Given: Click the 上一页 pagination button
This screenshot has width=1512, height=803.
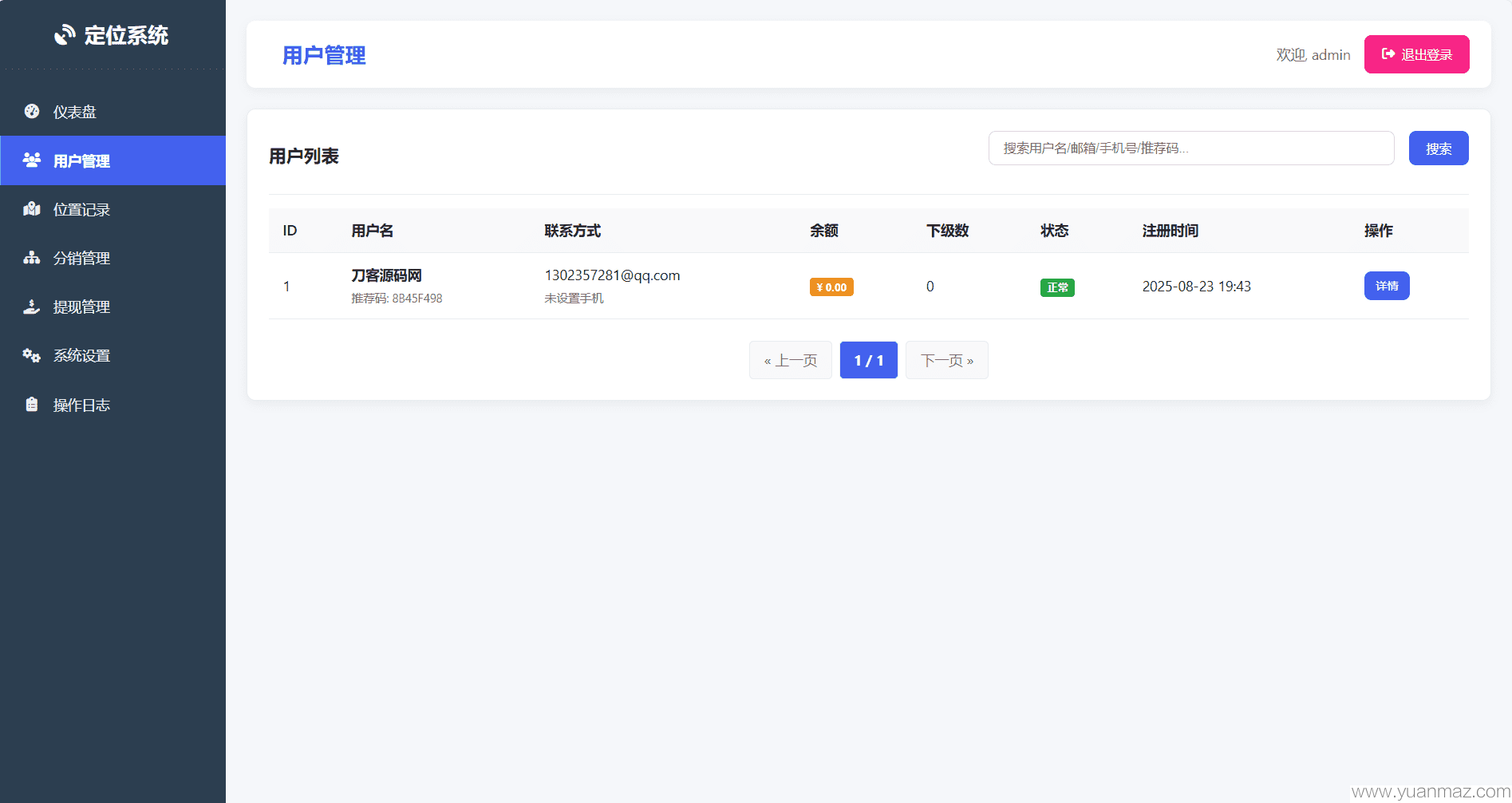Looking at the screenshot, I should click(790, 360).
